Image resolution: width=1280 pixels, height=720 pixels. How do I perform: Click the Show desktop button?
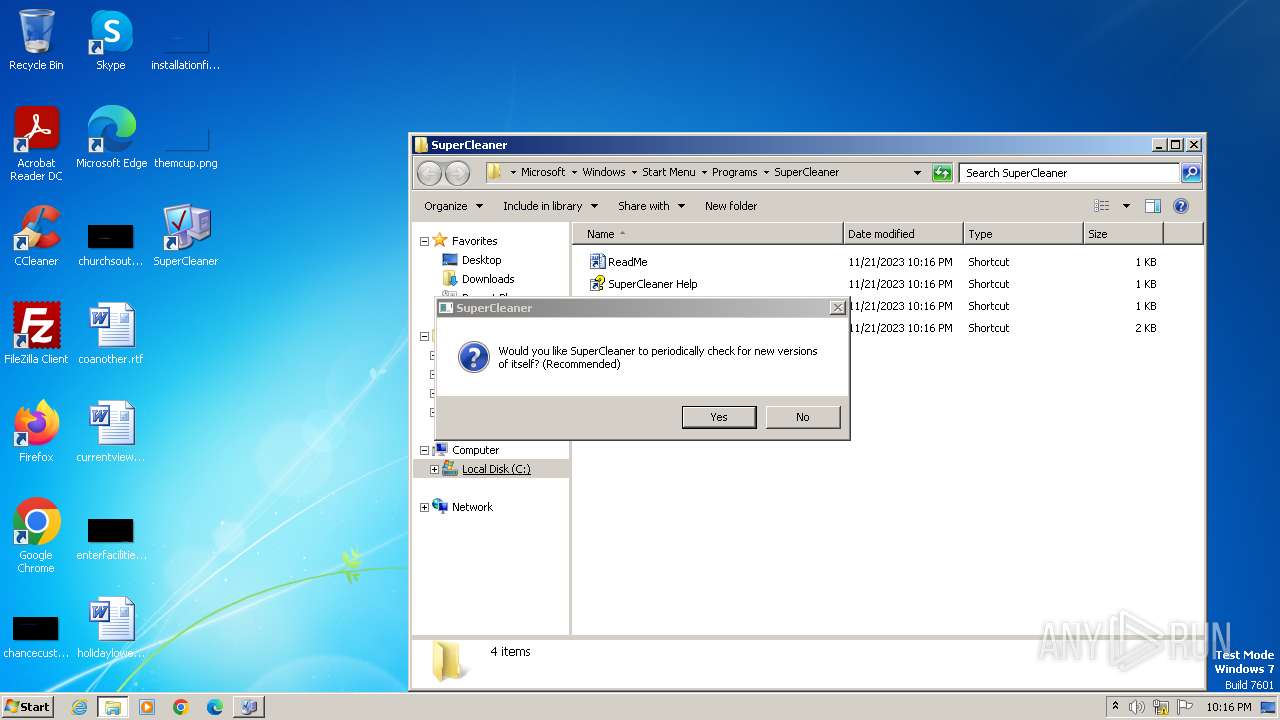point(1270,707)
